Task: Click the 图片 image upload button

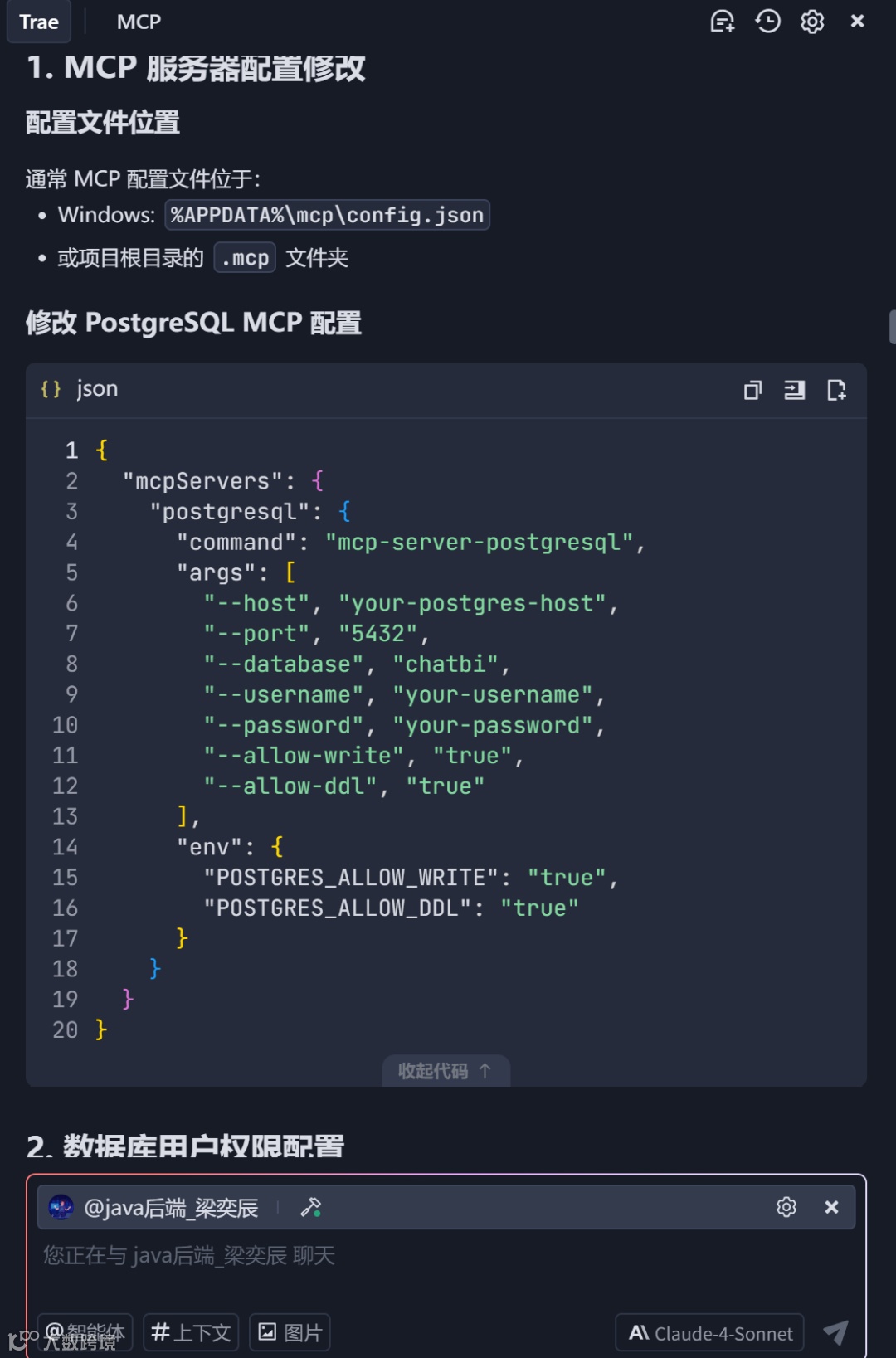Action: [290, 1332]
